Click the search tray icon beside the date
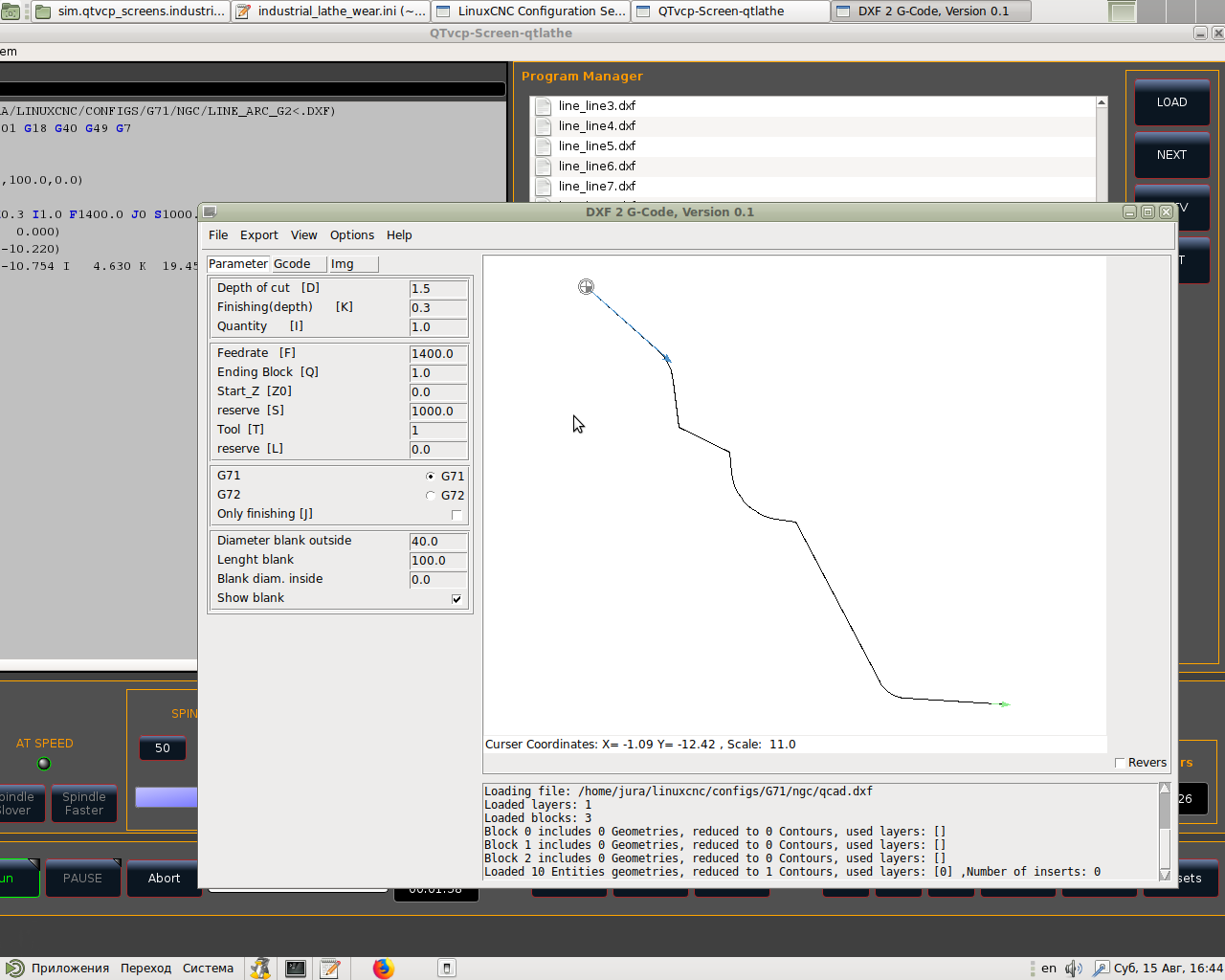The image size is (1225, 980). coord(1102,969)
